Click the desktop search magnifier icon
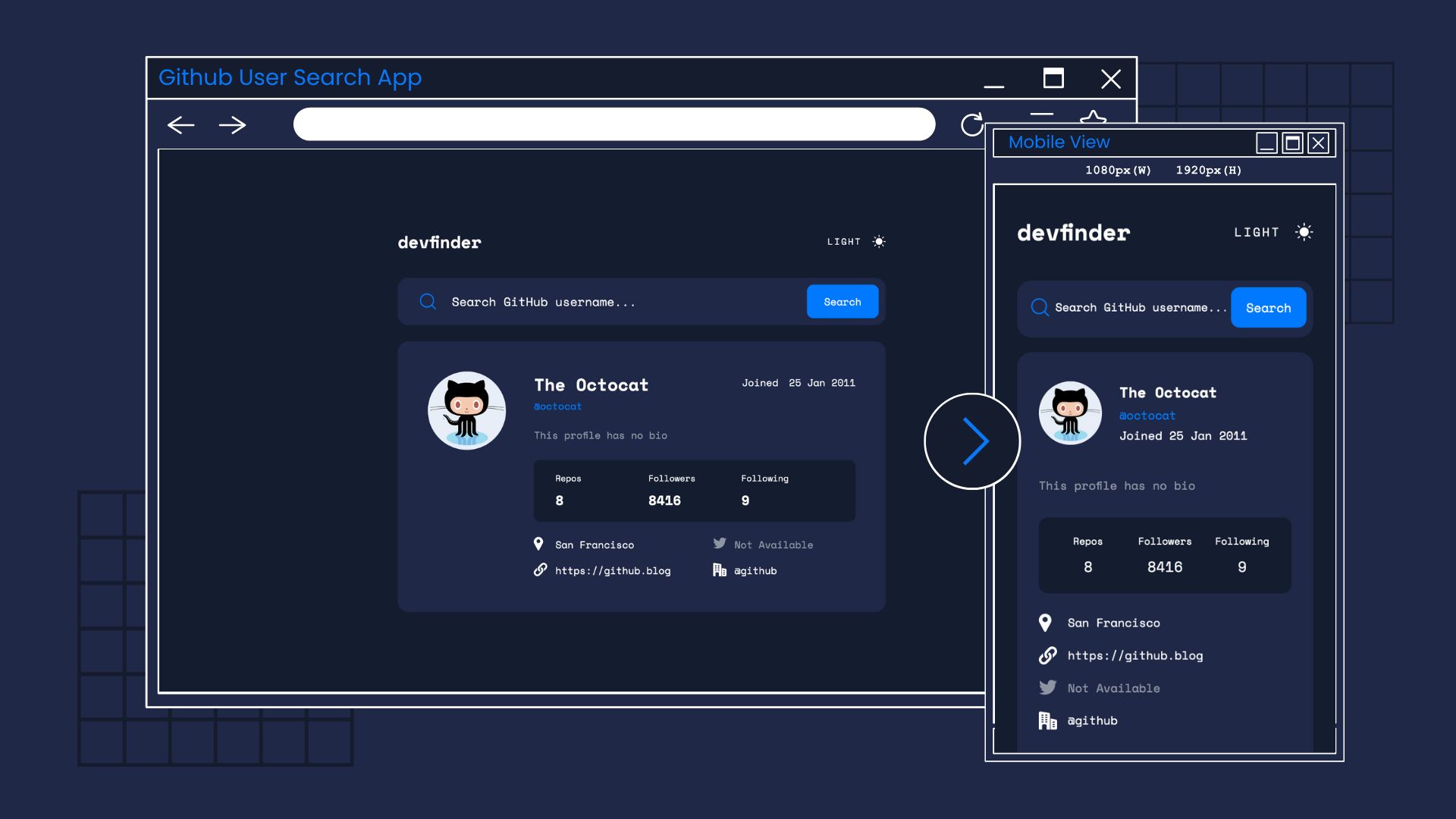Screen dimensions: 1456x819 (x=428, y=302)
